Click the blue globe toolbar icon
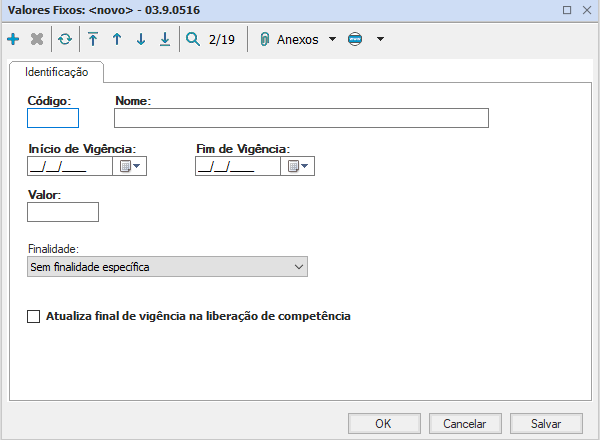This screenshot has width=600, height=440. click(x=355, y=40)
